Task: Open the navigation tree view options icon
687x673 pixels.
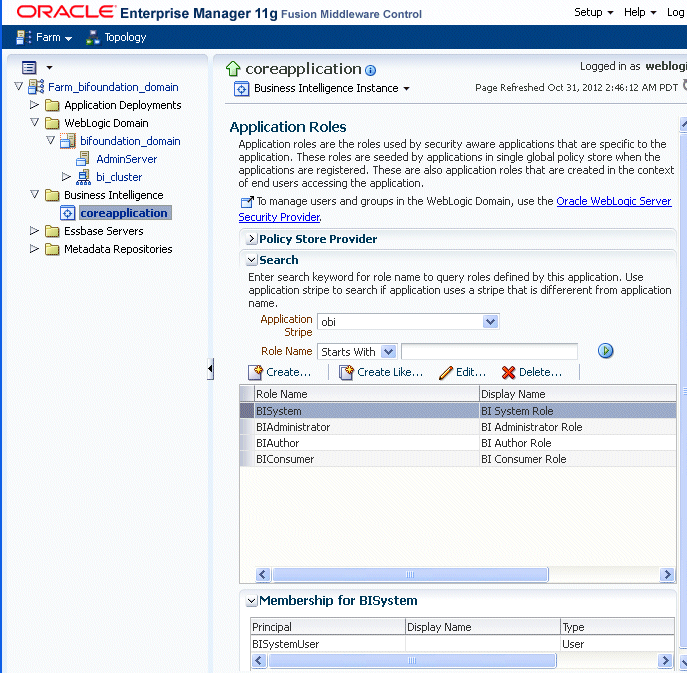Action: click(x=29, y=67)
